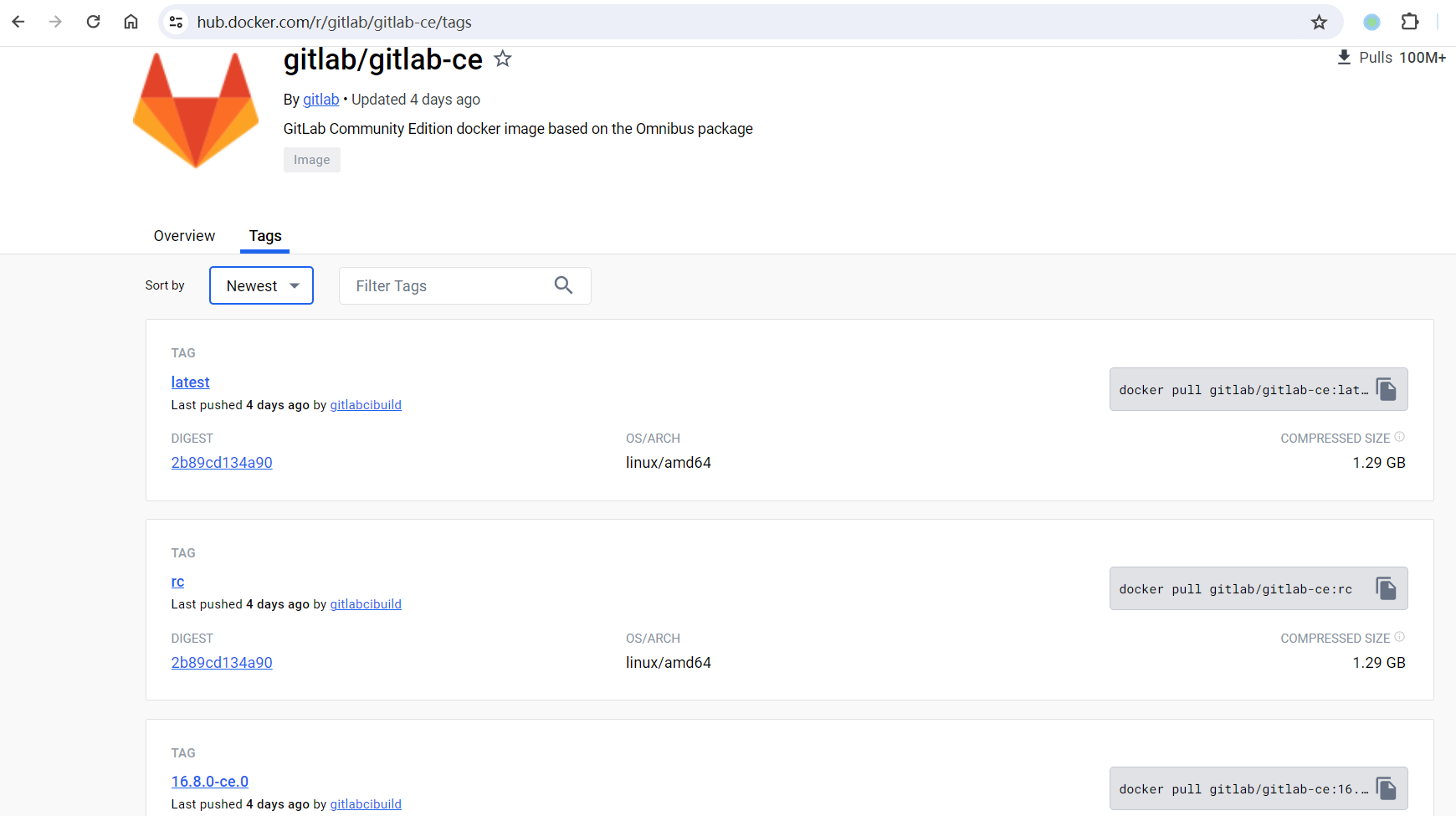The image size is (1456, 816).
Task: Bookmark this page using the star icon
Action: (1320, 22)
